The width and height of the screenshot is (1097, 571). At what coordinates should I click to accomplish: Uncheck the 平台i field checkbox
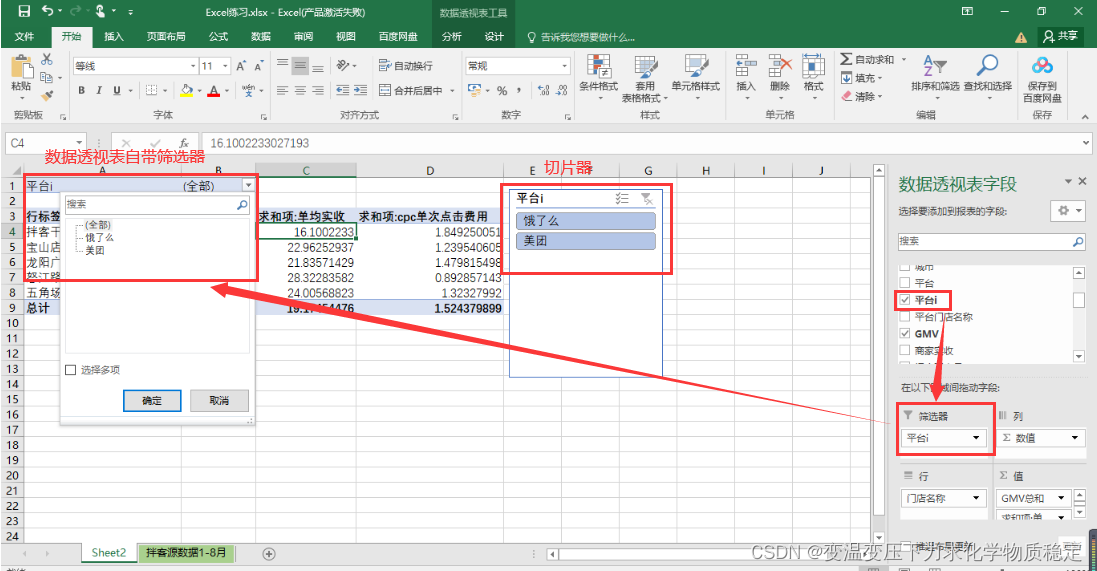click(905, 299)
